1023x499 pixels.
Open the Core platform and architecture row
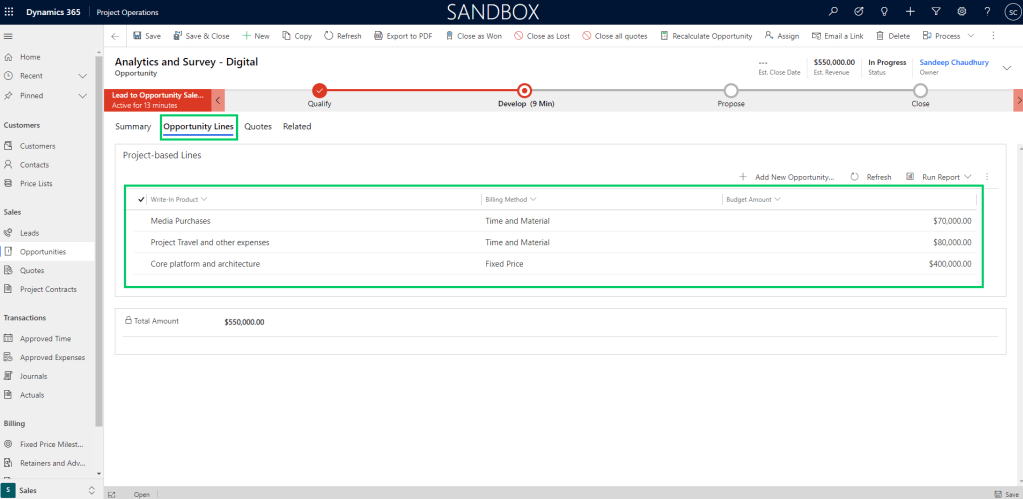pos(205,264)
